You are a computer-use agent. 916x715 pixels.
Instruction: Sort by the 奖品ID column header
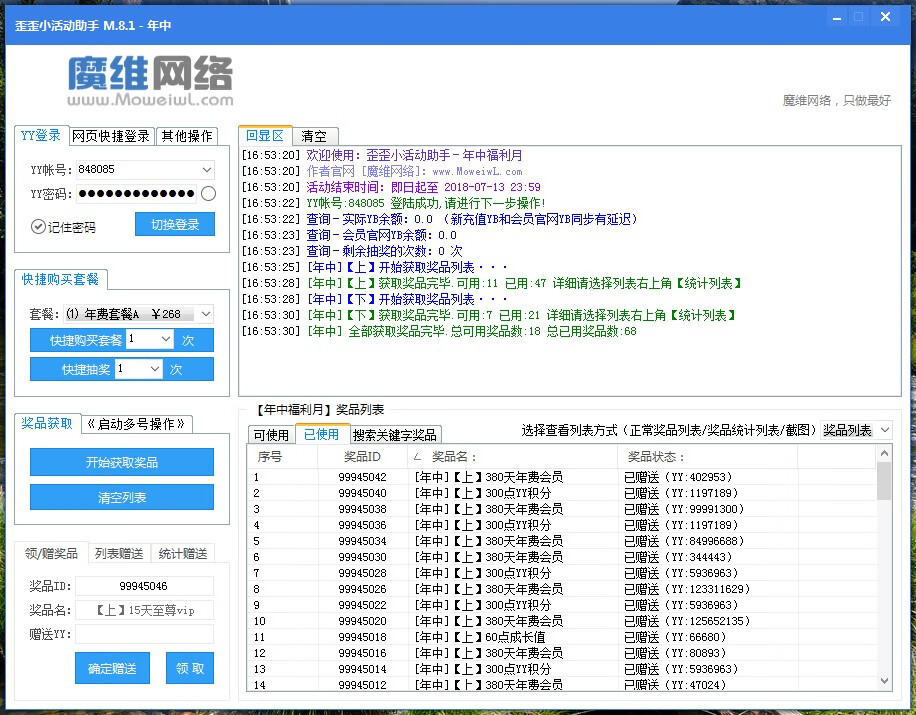click(x=363, y=457)
